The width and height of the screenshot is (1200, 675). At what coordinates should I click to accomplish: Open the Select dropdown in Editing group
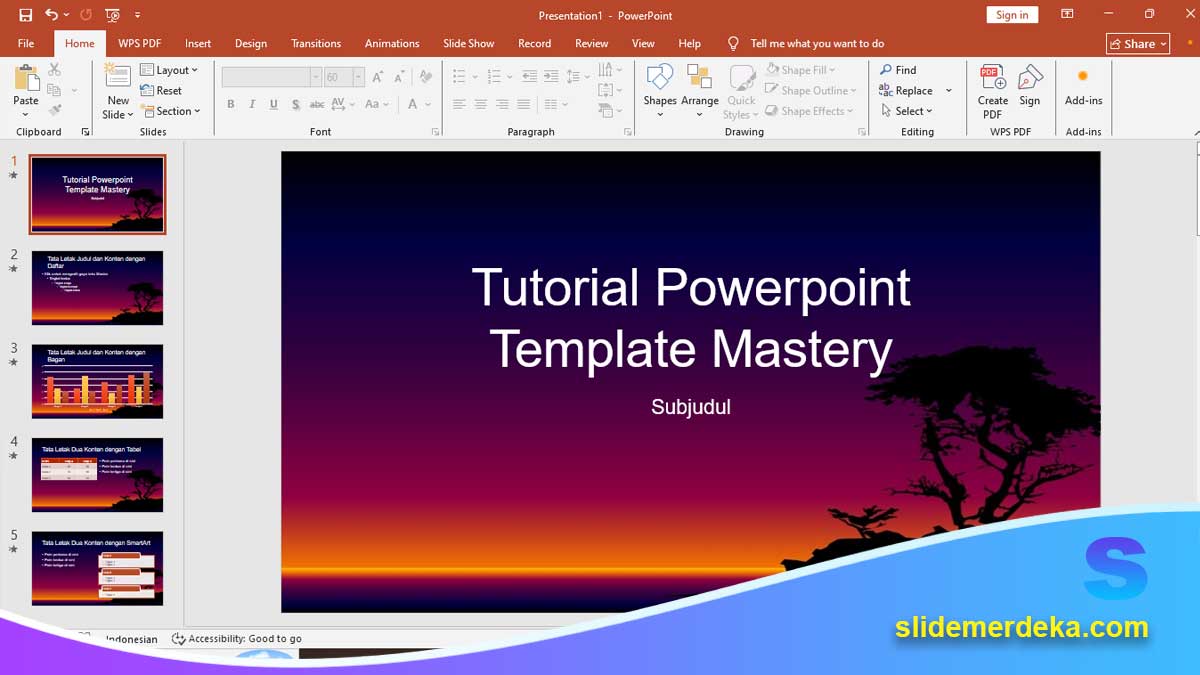906,111
